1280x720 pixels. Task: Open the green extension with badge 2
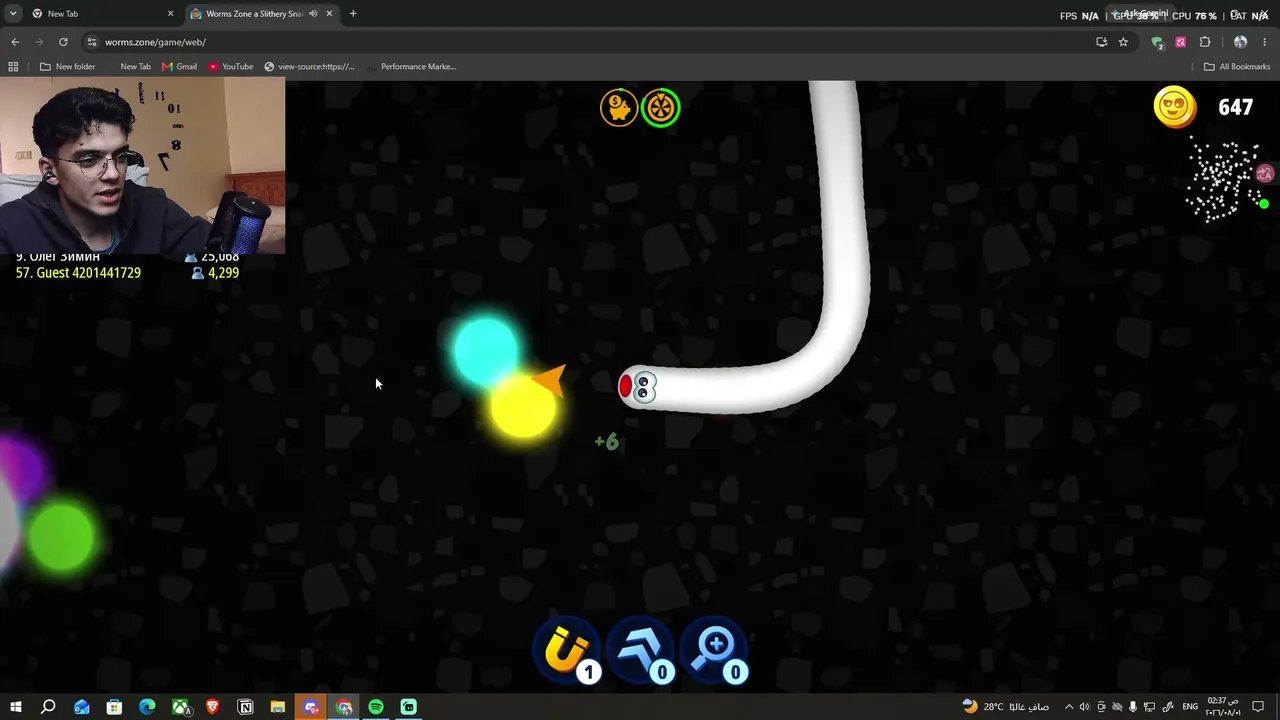tap(1158, 42)
